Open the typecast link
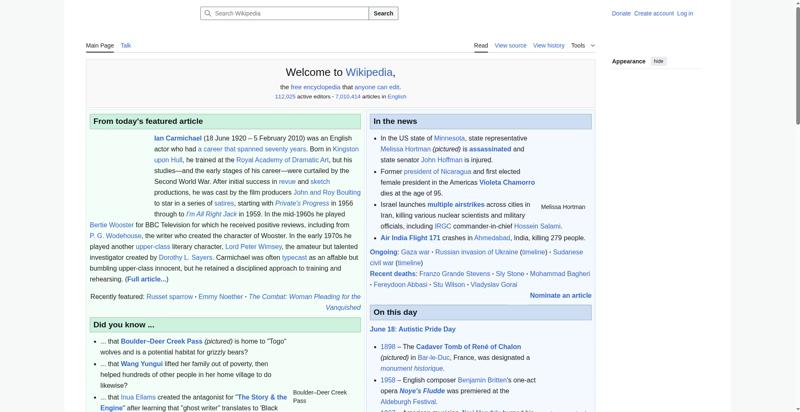Image resolution: width=800 pixels, height=412 pixels. pyautogui.click(x=294, y=258)
